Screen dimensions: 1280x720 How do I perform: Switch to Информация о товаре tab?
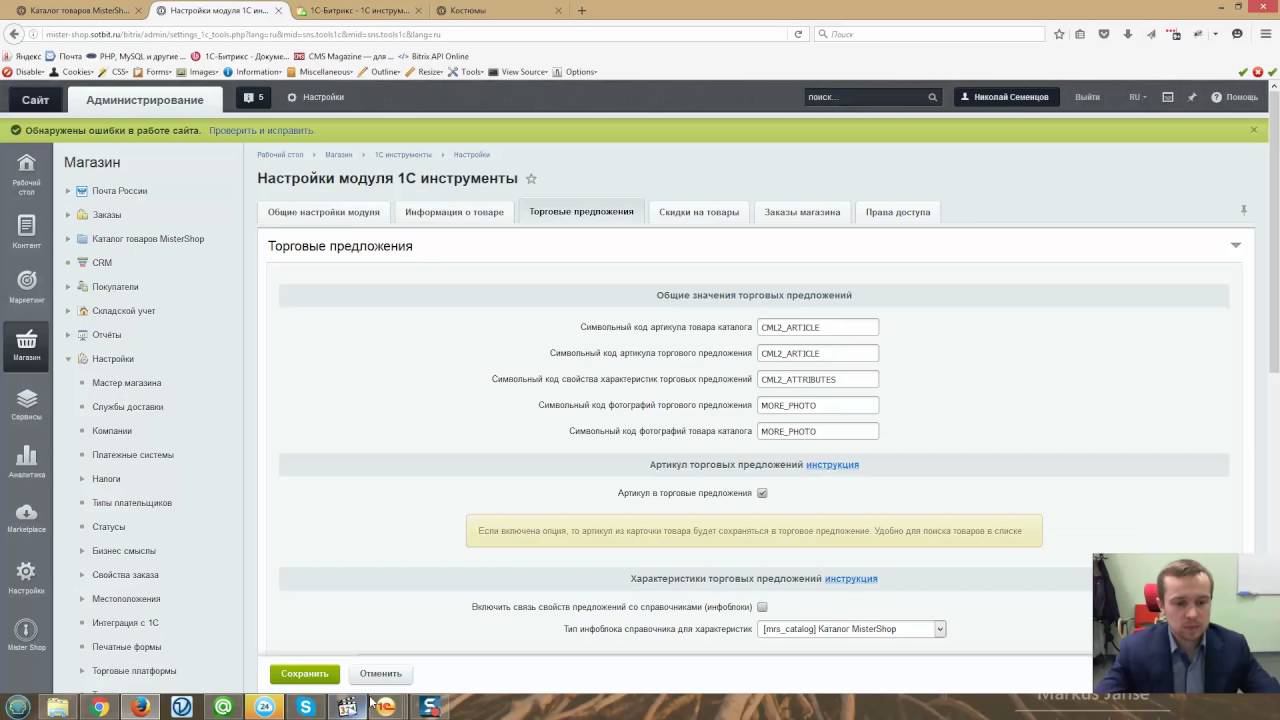[454, 212]
